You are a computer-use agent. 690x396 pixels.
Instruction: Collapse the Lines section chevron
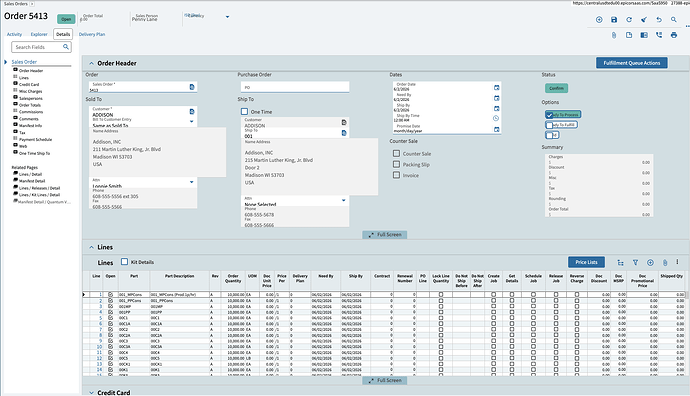point(92,247)
